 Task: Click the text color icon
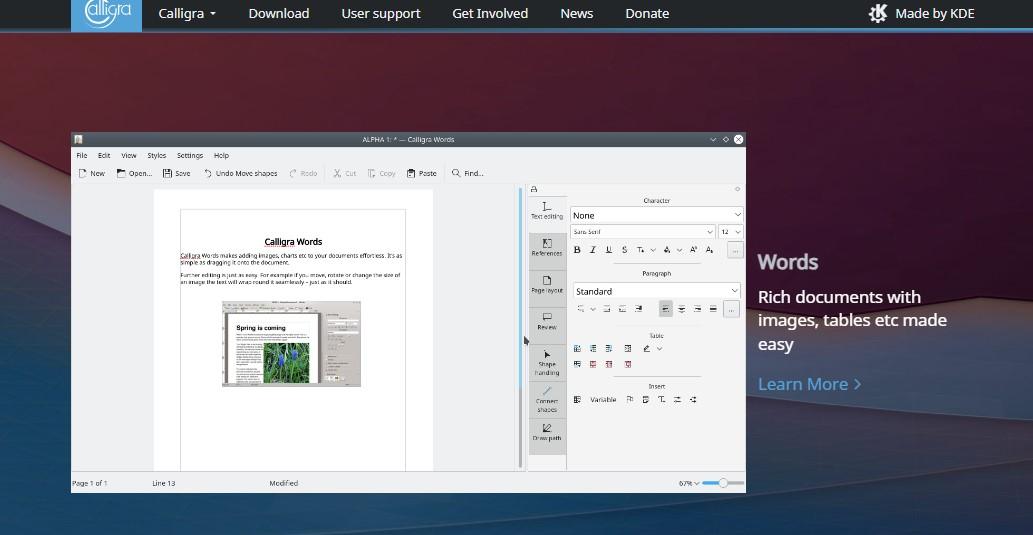click(x=640, y=250)
